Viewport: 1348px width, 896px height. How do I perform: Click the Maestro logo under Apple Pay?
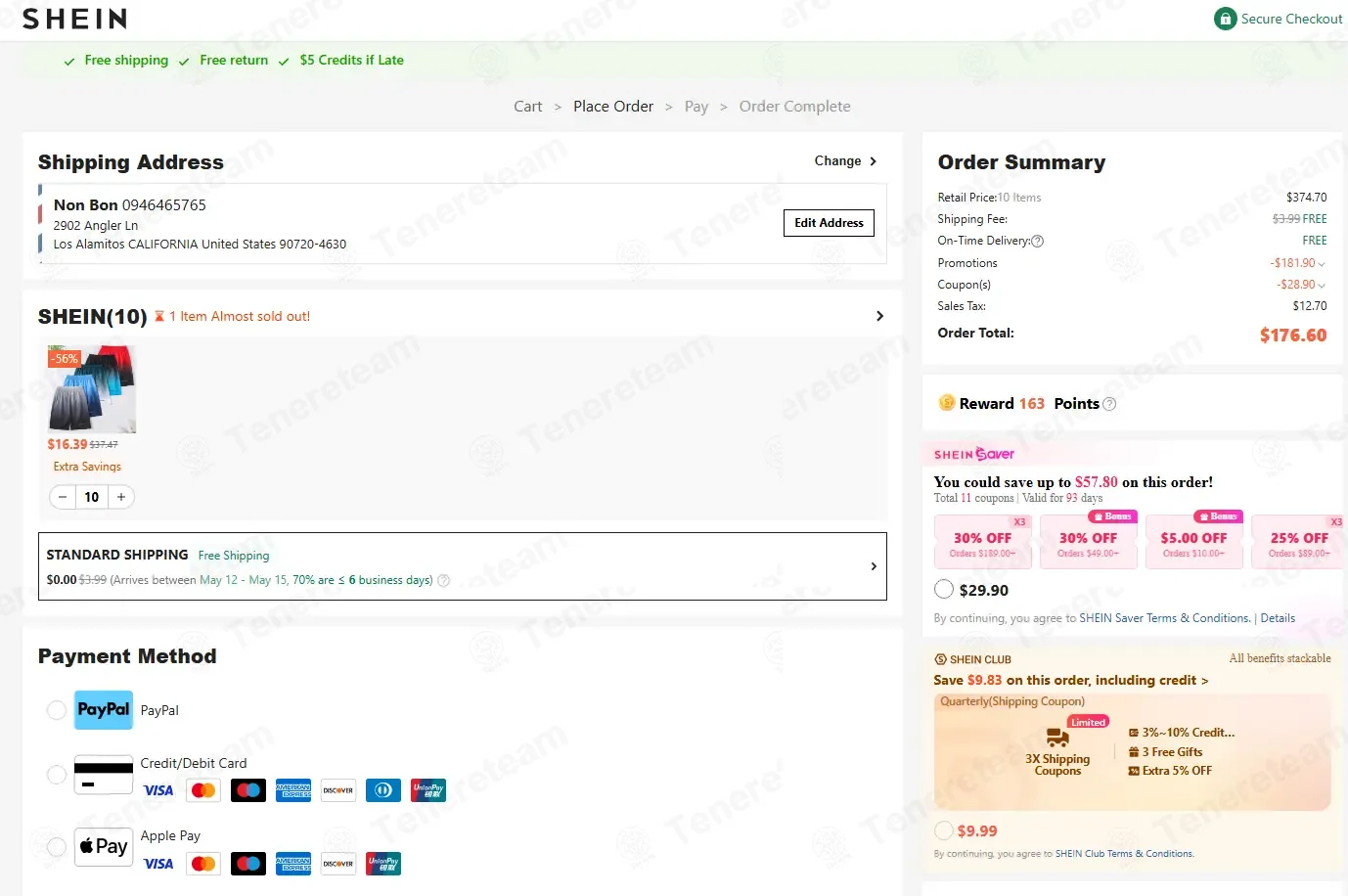(248, 864)
